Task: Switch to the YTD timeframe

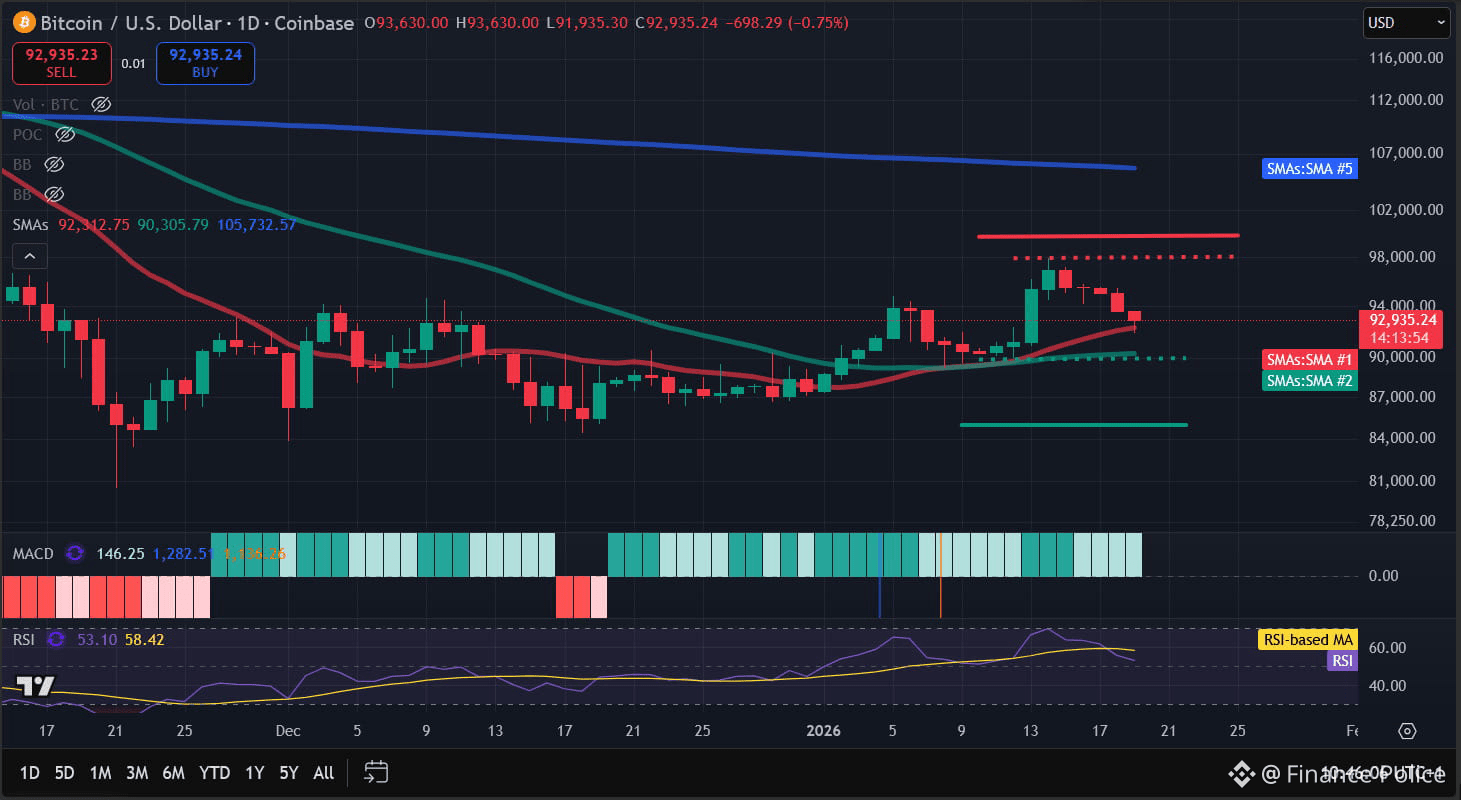Action: pyautogui.click(x=214, y=772)
